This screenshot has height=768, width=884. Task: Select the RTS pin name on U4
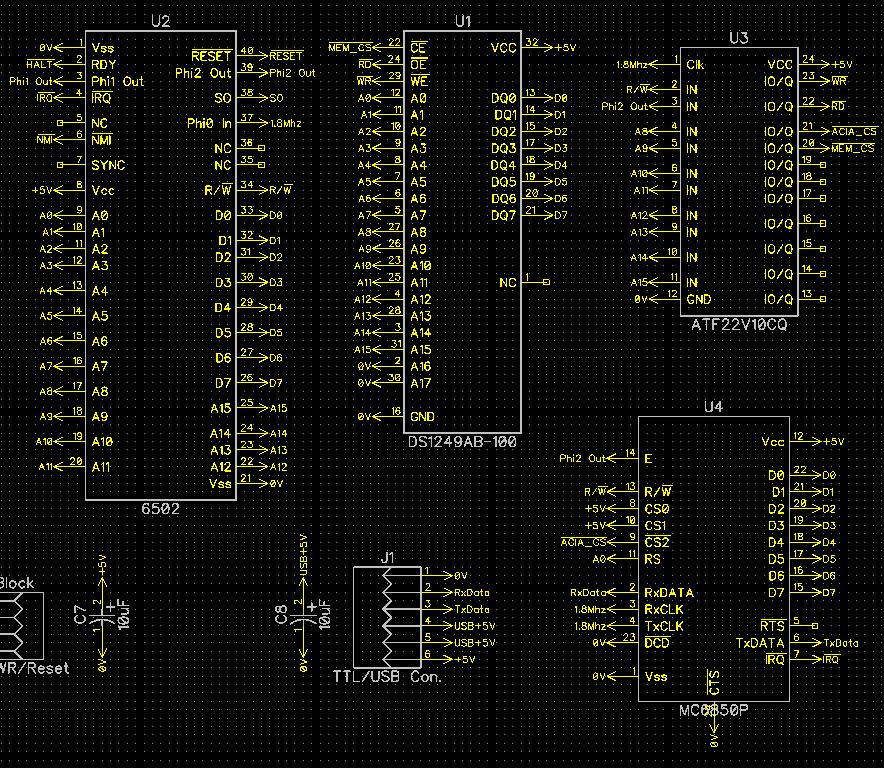click(772, 626)
